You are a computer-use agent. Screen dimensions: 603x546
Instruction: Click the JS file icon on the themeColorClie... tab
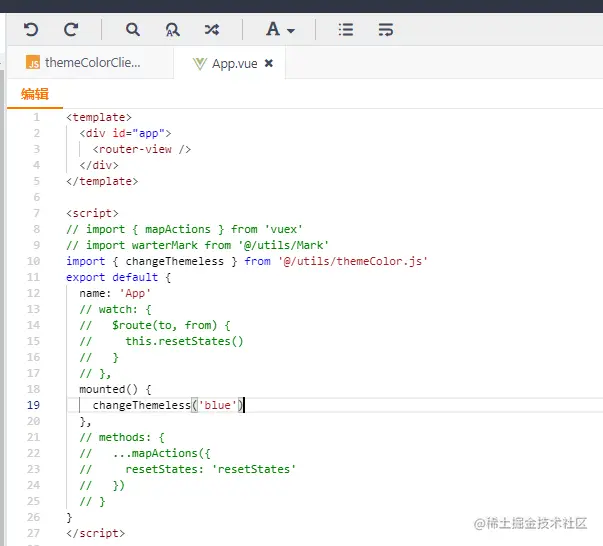click(x=33, y=62)
